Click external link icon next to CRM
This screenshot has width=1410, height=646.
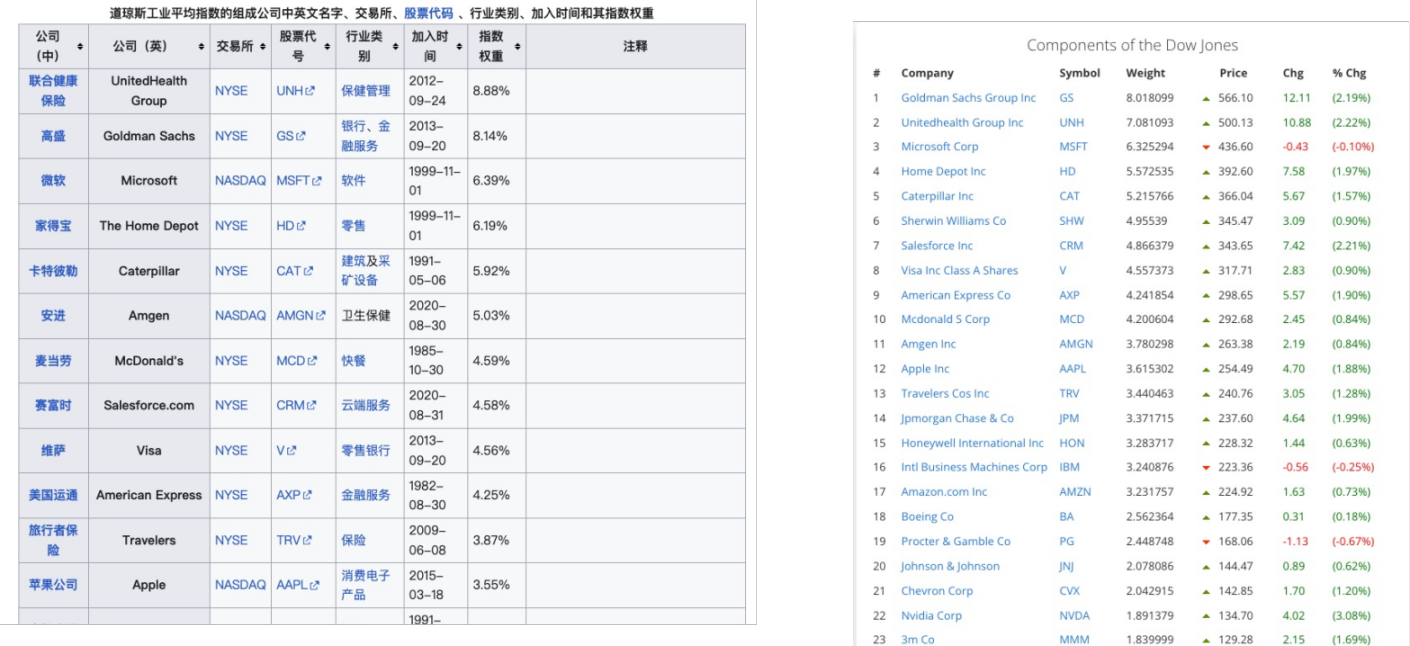(312, 406)
